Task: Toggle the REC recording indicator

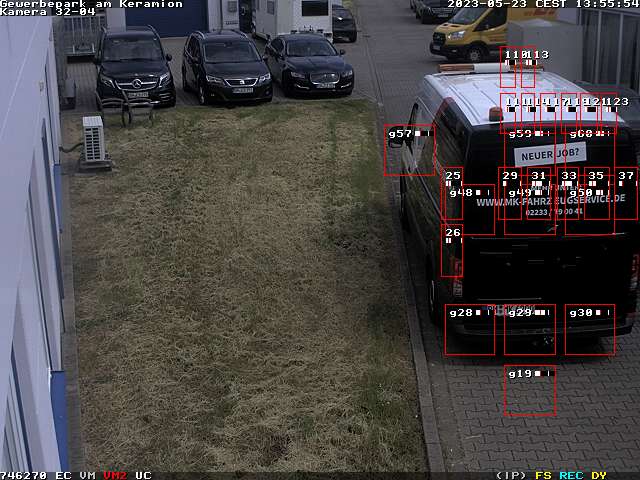Action: pyautogui.click(x=571, y=475)
